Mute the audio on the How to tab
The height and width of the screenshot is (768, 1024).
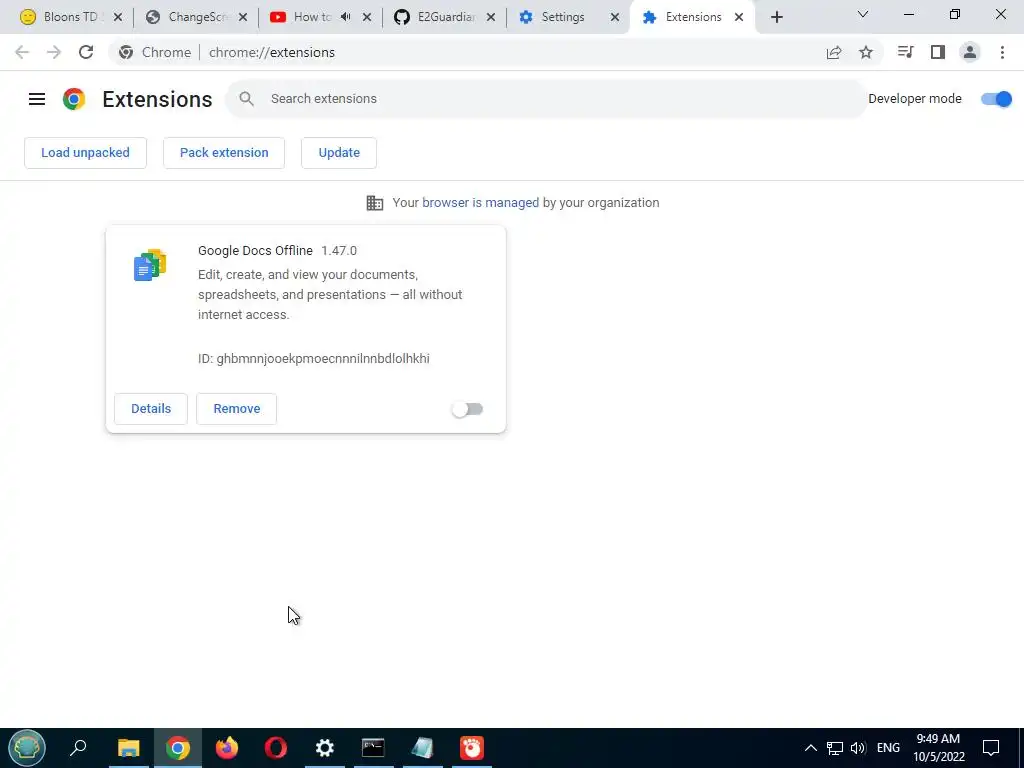[x=346, y=17]
